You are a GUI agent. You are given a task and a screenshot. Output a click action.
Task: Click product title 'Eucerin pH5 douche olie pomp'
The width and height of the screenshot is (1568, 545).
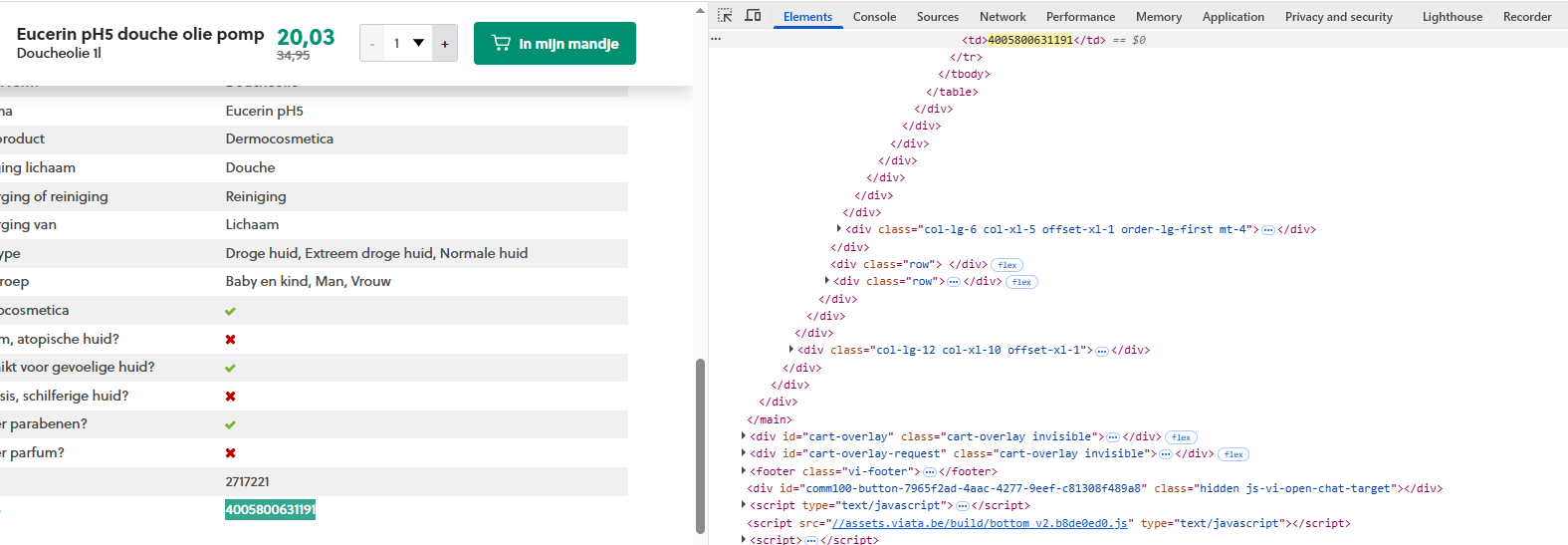[140, 34]
